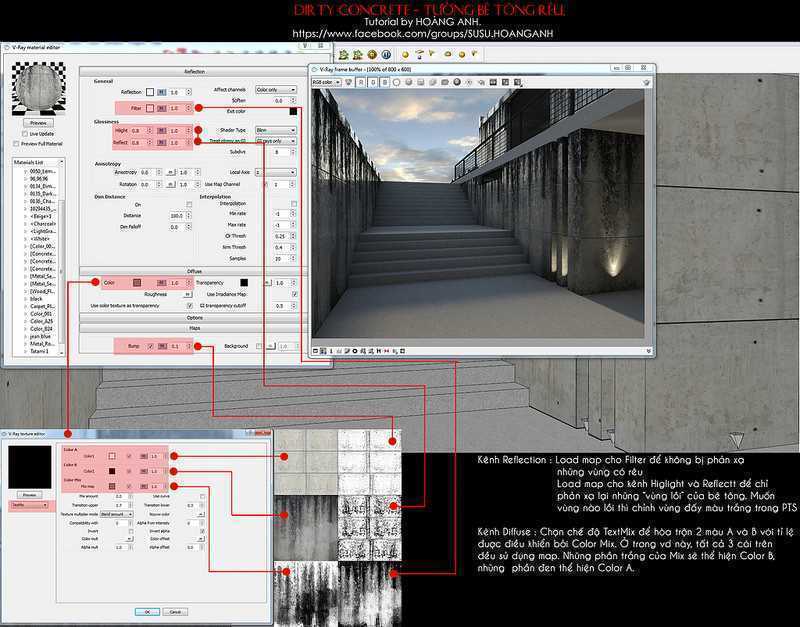Screen dimensions: 800x627
Task: Click the dark sphere icon in frame buffer toolbar
Action: [457, 82]
